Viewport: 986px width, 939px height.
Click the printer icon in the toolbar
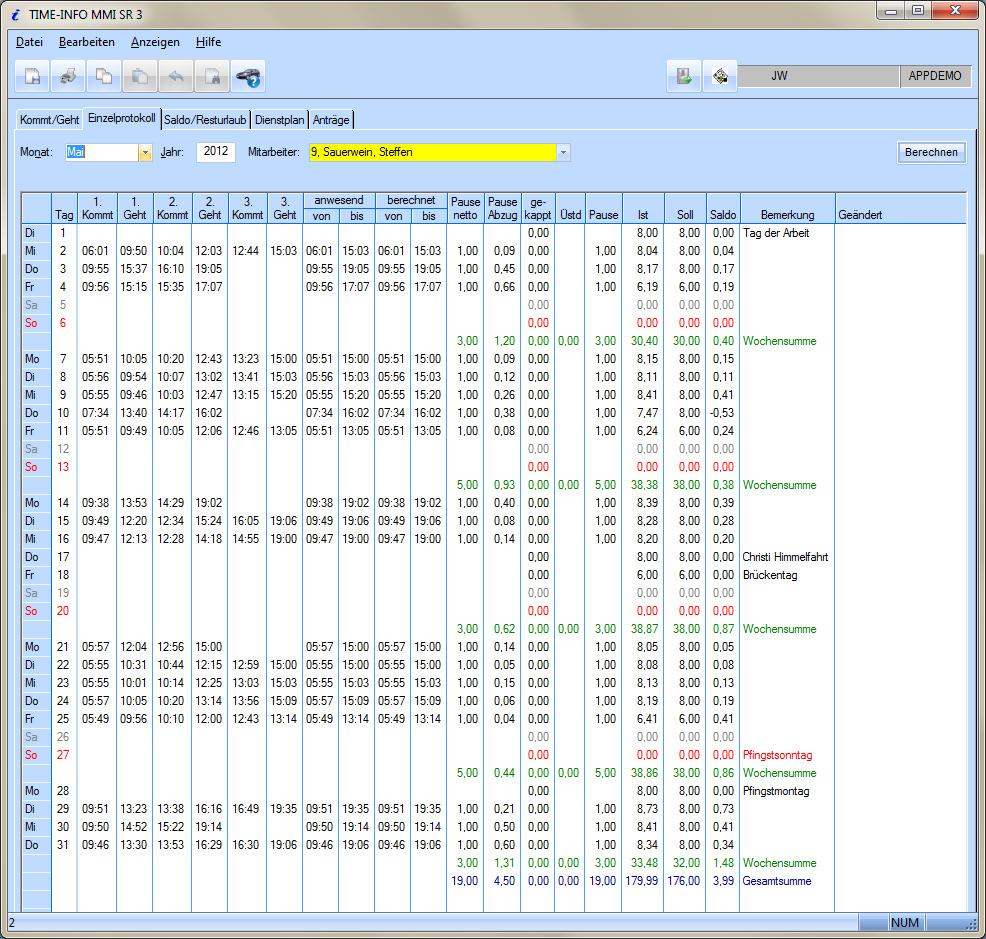tap(68, 77)
